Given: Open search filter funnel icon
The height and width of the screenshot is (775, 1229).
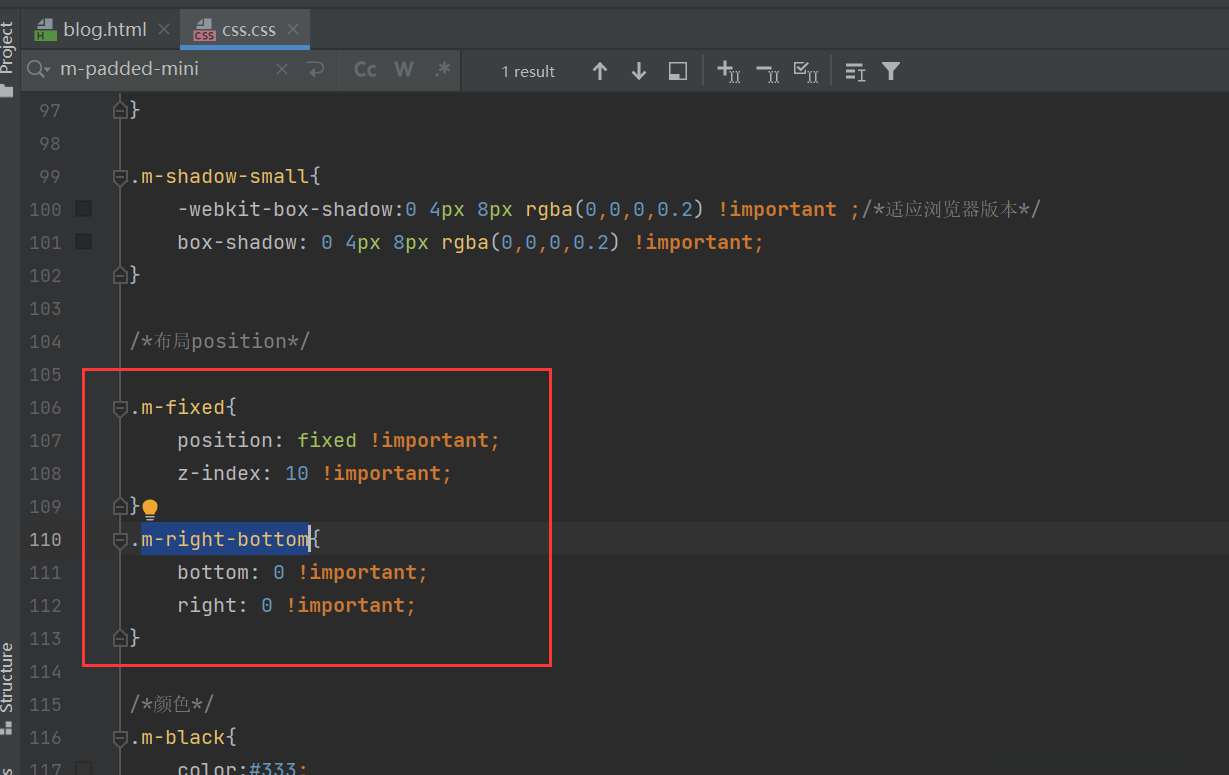Looking at the screenshot, I should click(890, 71).
